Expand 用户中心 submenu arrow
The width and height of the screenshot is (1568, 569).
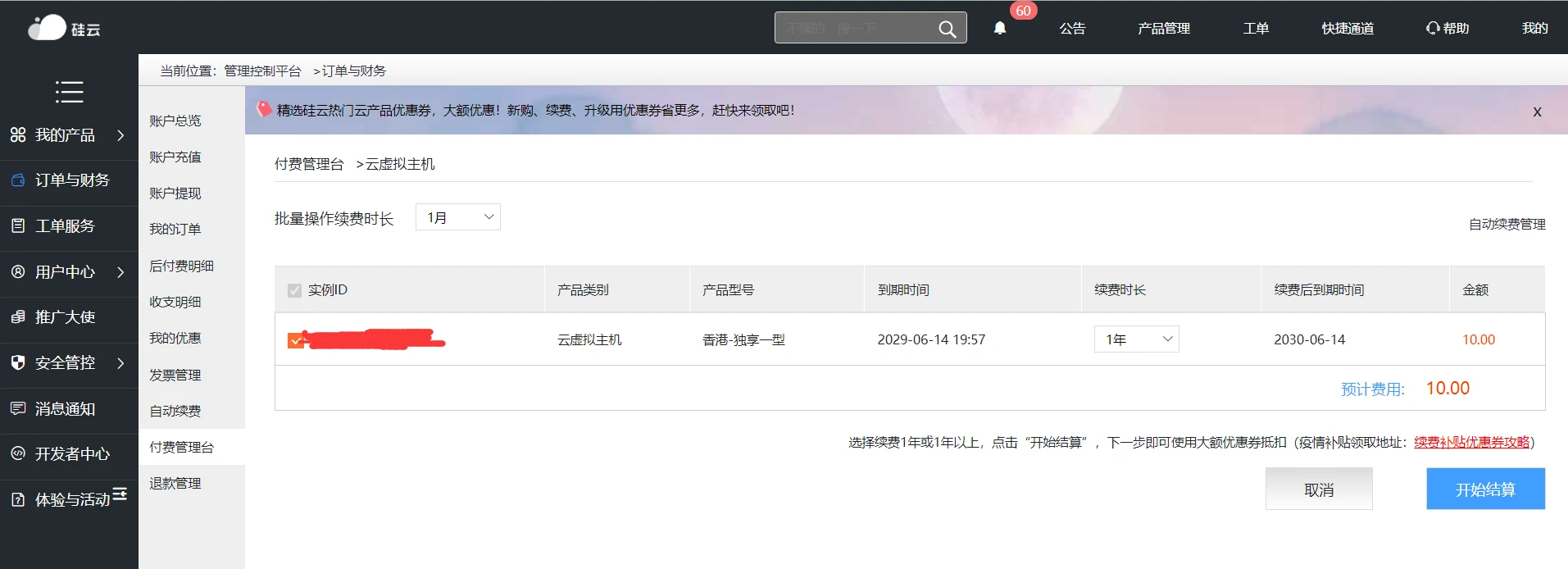pos(120,271)
